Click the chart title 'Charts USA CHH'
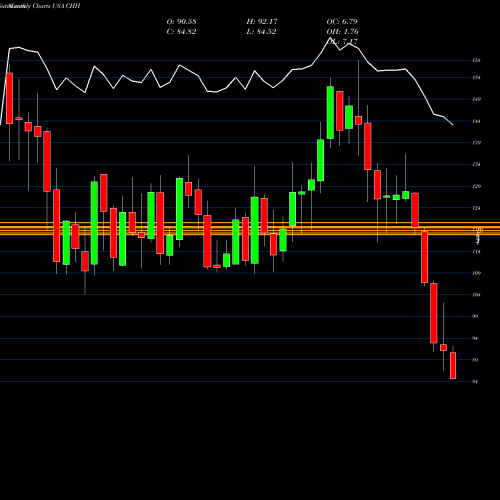500x500 pixels. pos(57,6)
